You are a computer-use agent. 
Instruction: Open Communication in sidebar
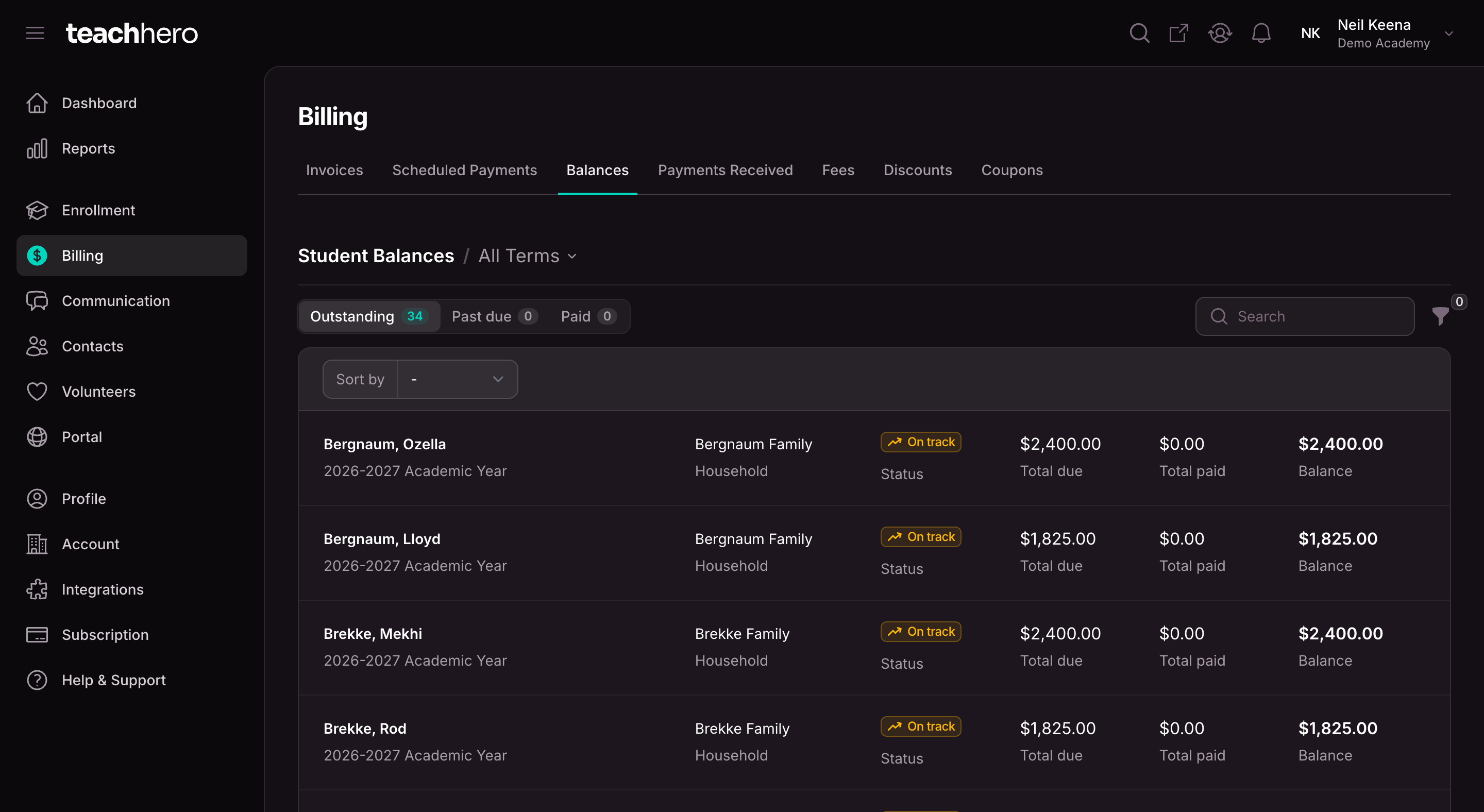tap(132, 300)
